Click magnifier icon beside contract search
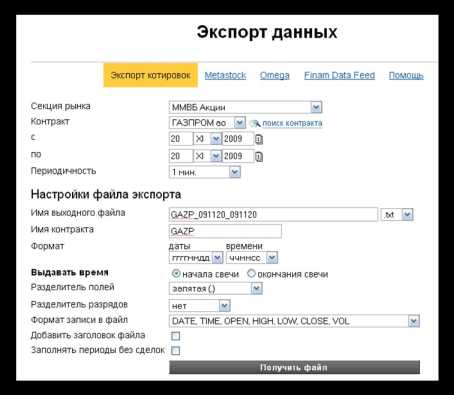The width and height of the screenshot is (454, 395). (x=255, y=123)
